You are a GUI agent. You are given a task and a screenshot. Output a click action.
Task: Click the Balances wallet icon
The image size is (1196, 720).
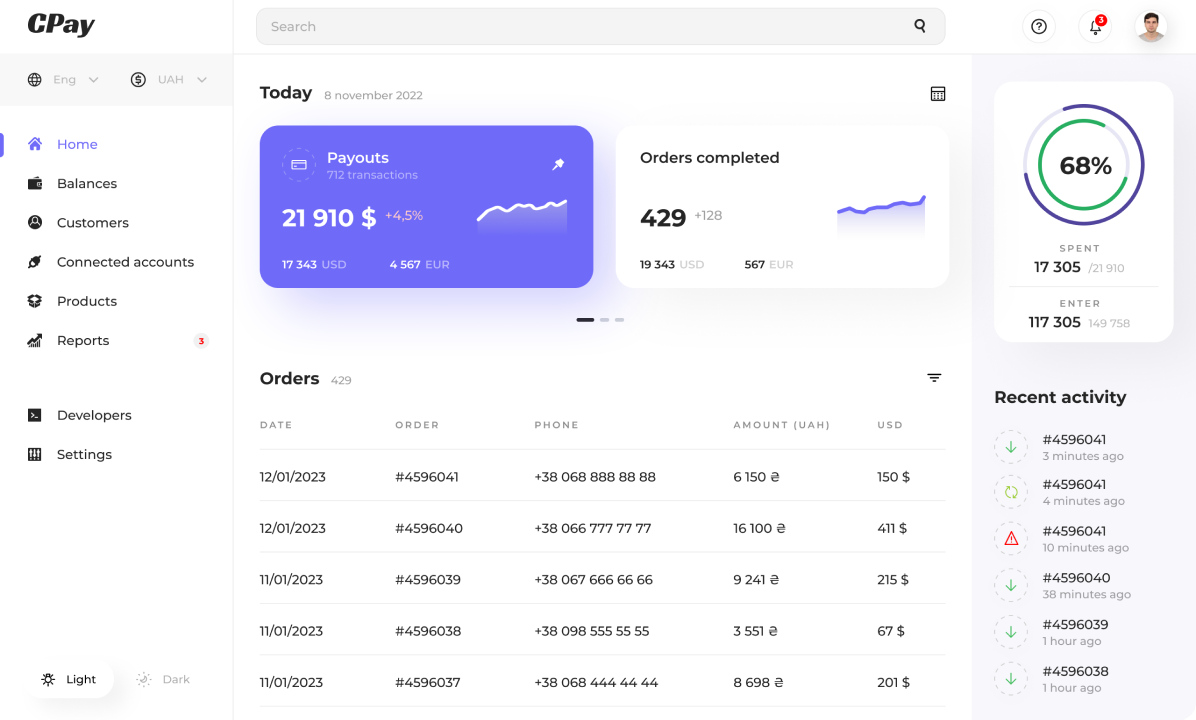(x=35, y=183)
